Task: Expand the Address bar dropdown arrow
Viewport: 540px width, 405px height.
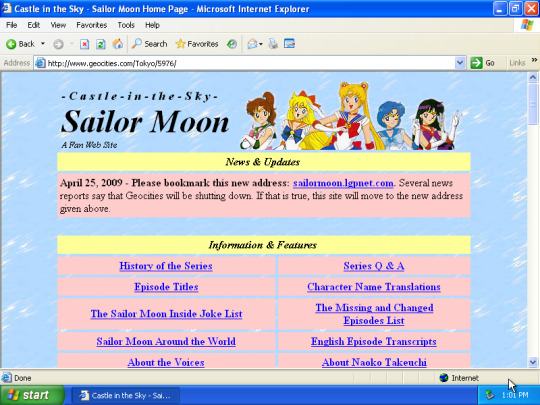Action: pyautogui.click(x=460, y=63)
